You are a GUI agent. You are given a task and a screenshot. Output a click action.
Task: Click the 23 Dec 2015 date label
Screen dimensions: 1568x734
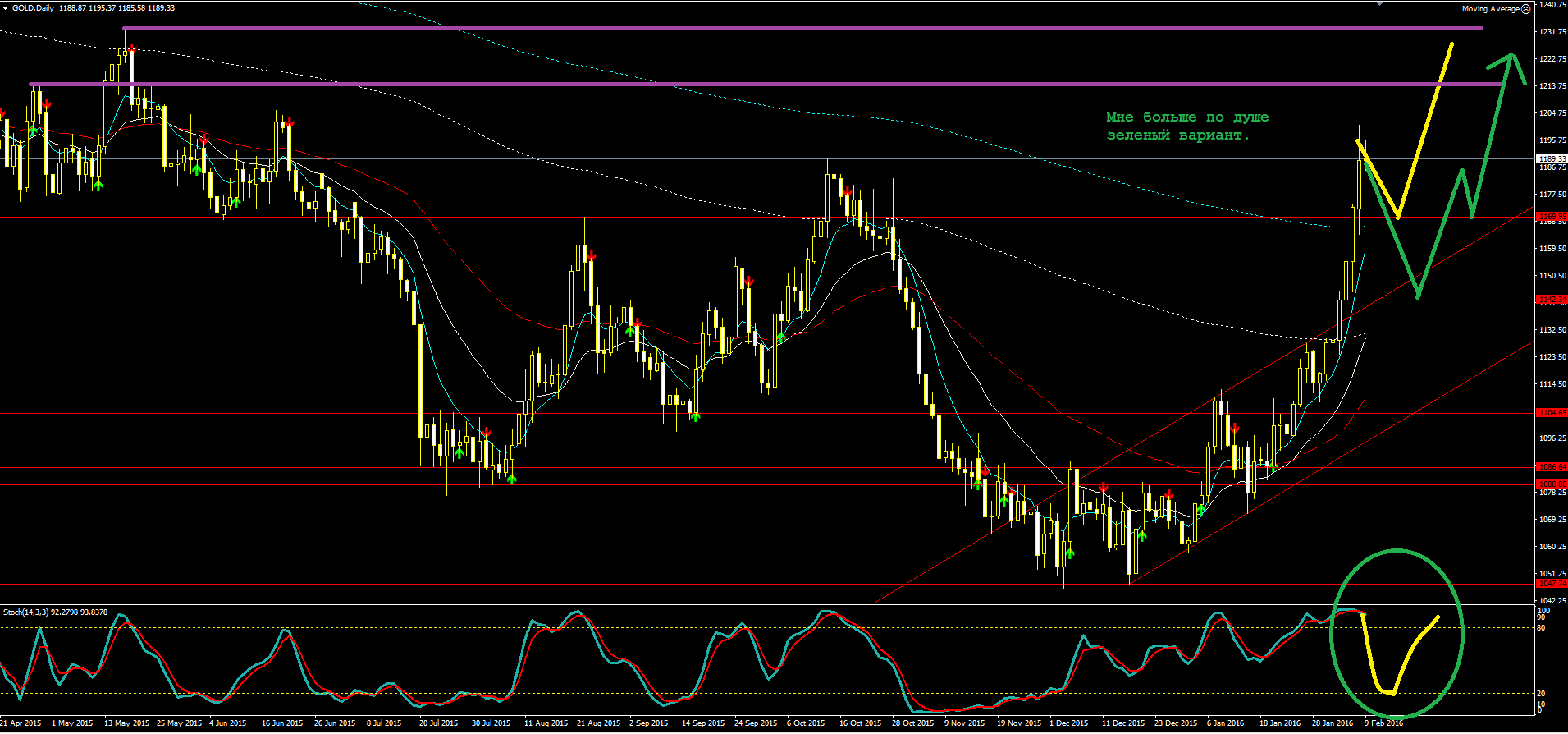click(x=1176, y=723)
